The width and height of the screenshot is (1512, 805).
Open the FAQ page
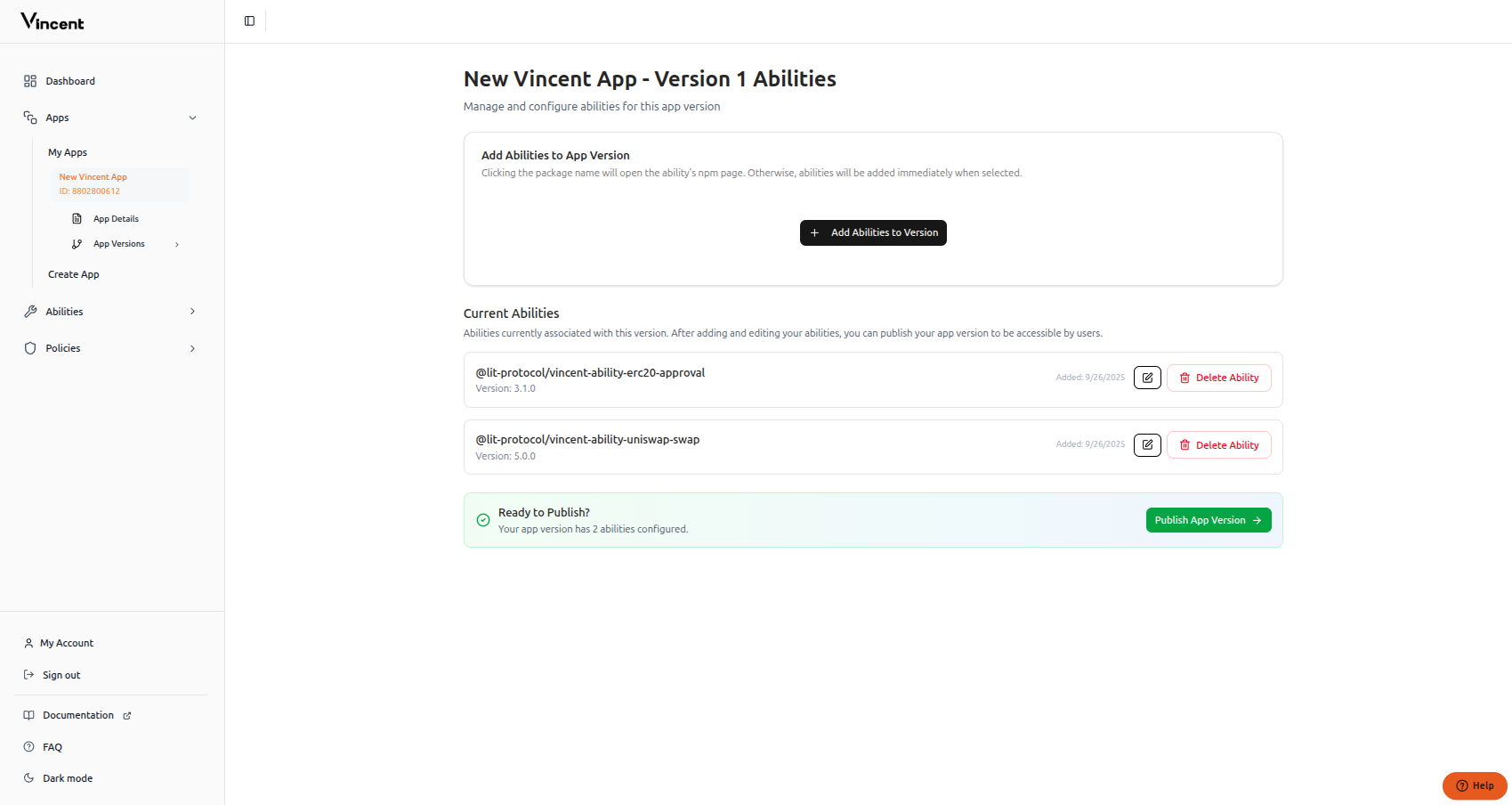pyautogui.click(x=53, y=746)
